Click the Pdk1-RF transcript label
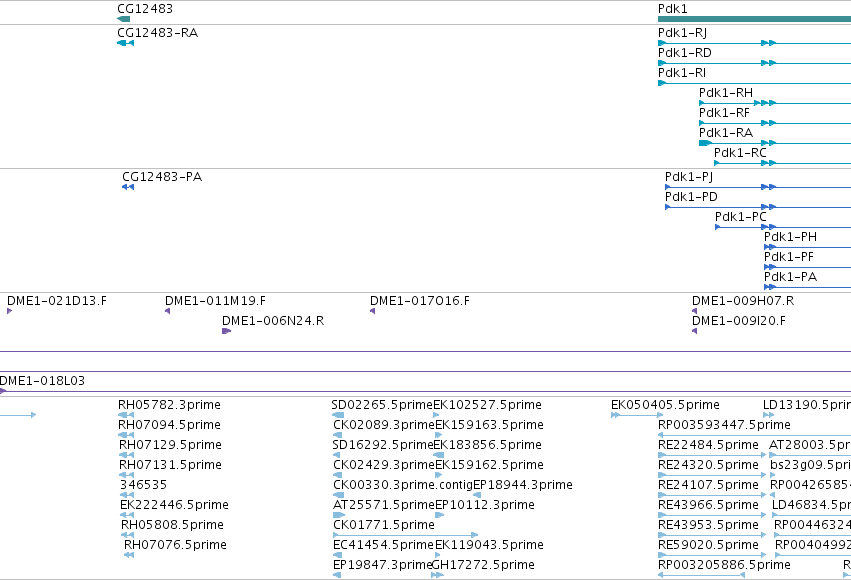Screen dimensions: 851x580 point(724,113)
